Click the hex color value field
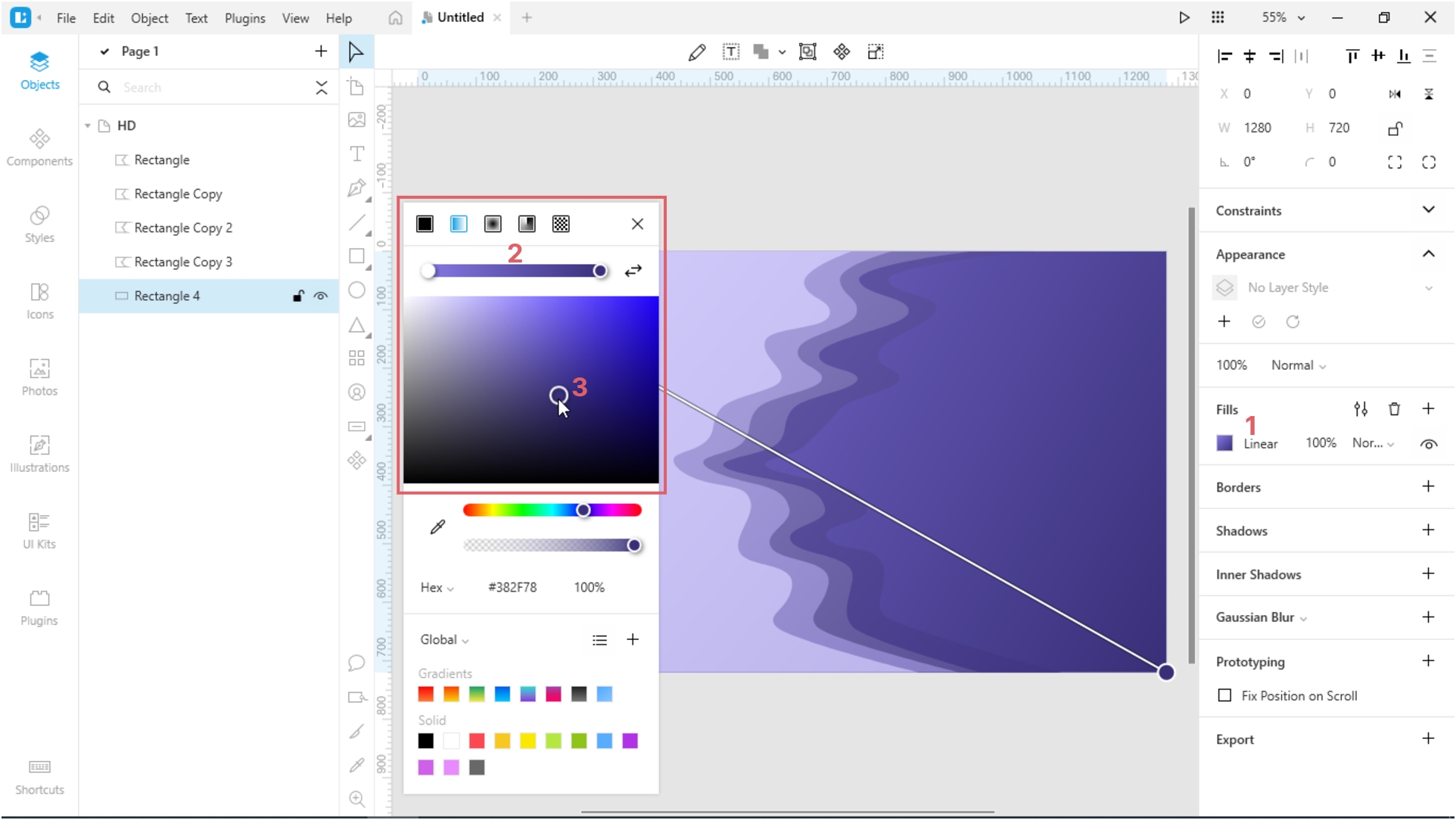 point(512,588)
